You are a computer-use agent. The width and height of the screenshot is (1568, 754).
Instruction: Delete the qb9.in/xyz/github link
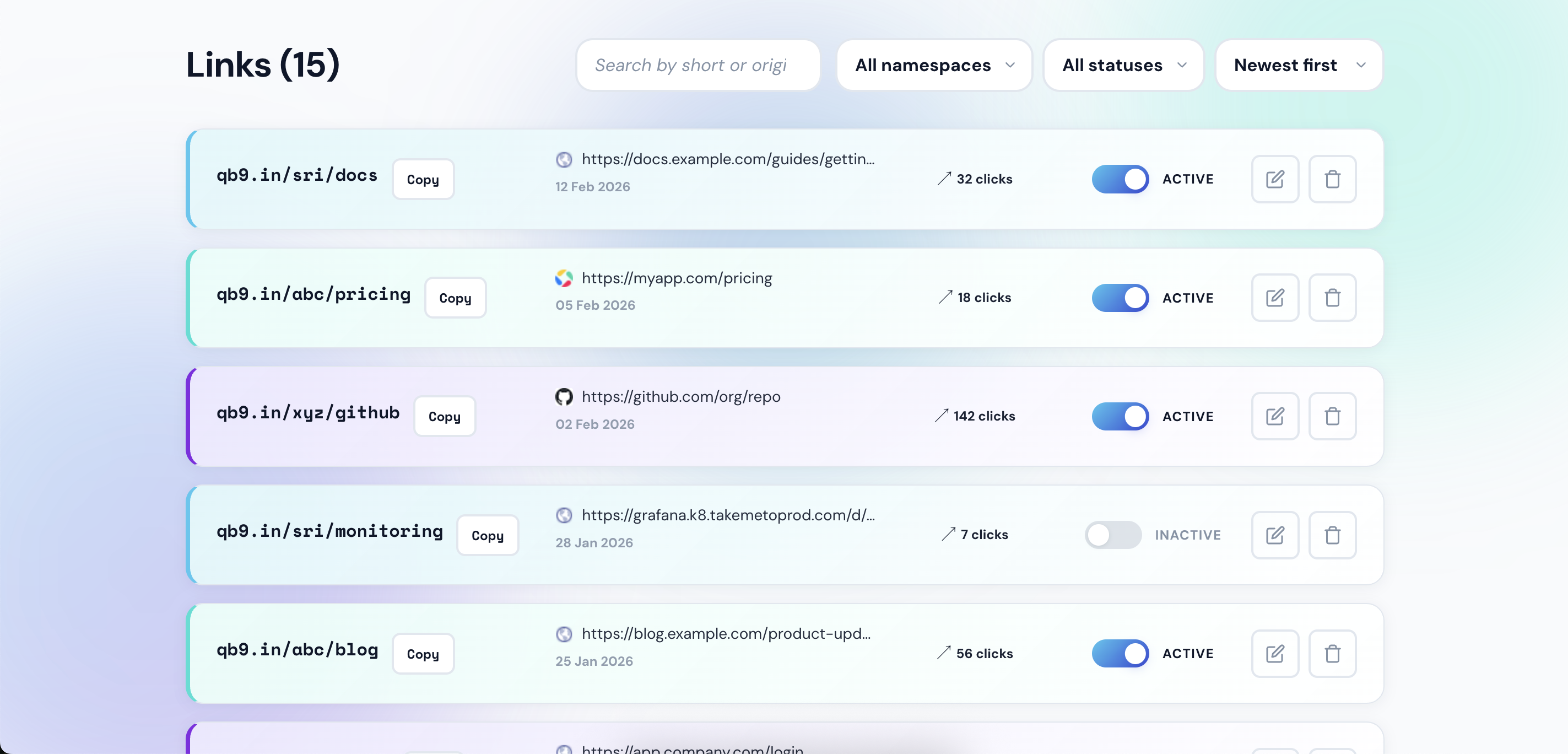pyautogui.click(x=1332, y=416)
